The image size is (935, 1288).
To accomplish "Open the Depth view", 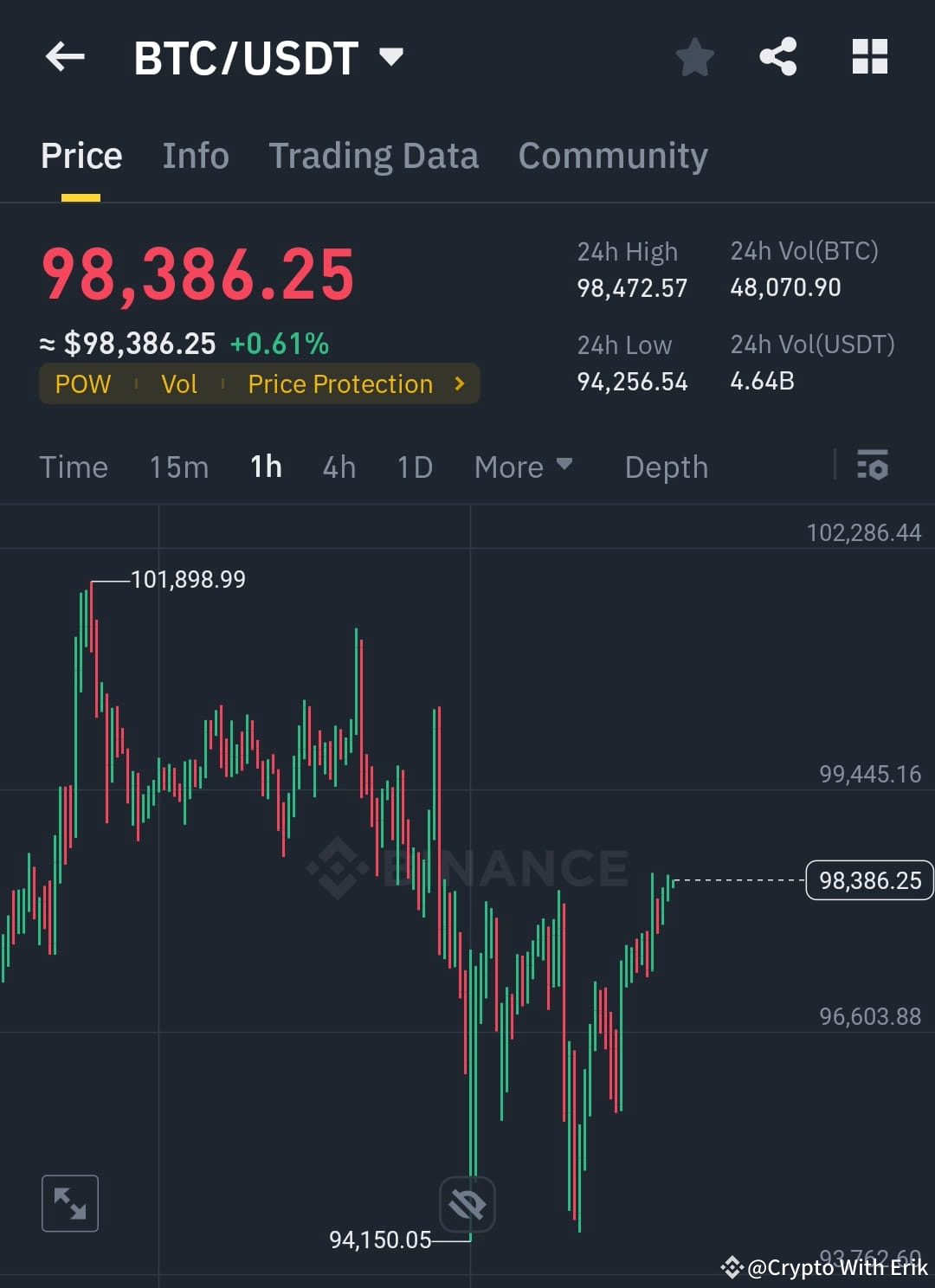I will click(666, 467).
